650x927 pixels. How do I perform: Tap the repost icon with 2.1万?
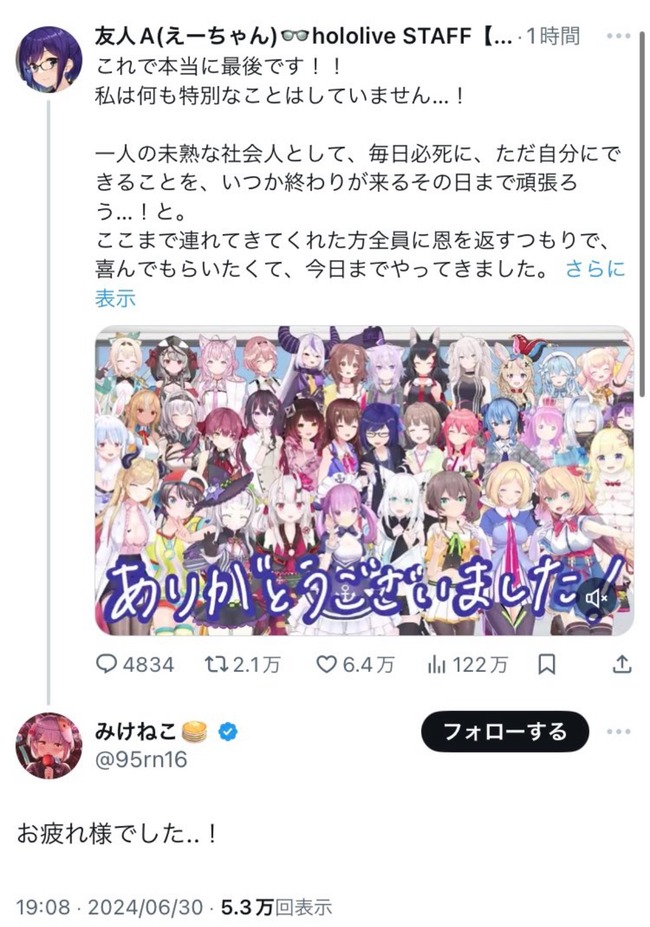[215, 665]
